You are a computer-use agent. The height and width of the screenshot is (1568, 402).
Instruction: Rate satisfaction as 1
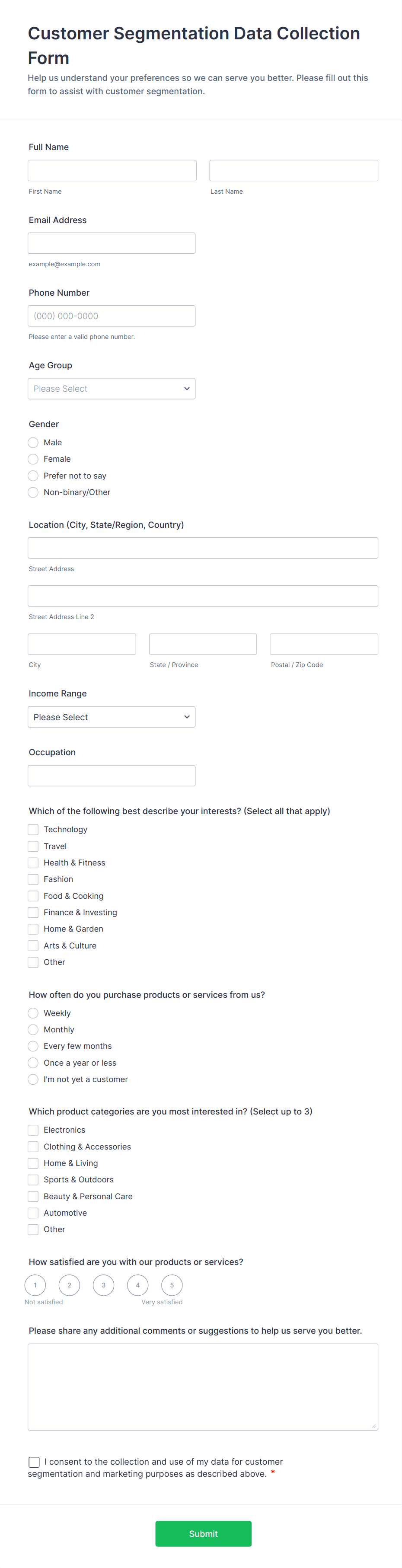point(35,1285)
